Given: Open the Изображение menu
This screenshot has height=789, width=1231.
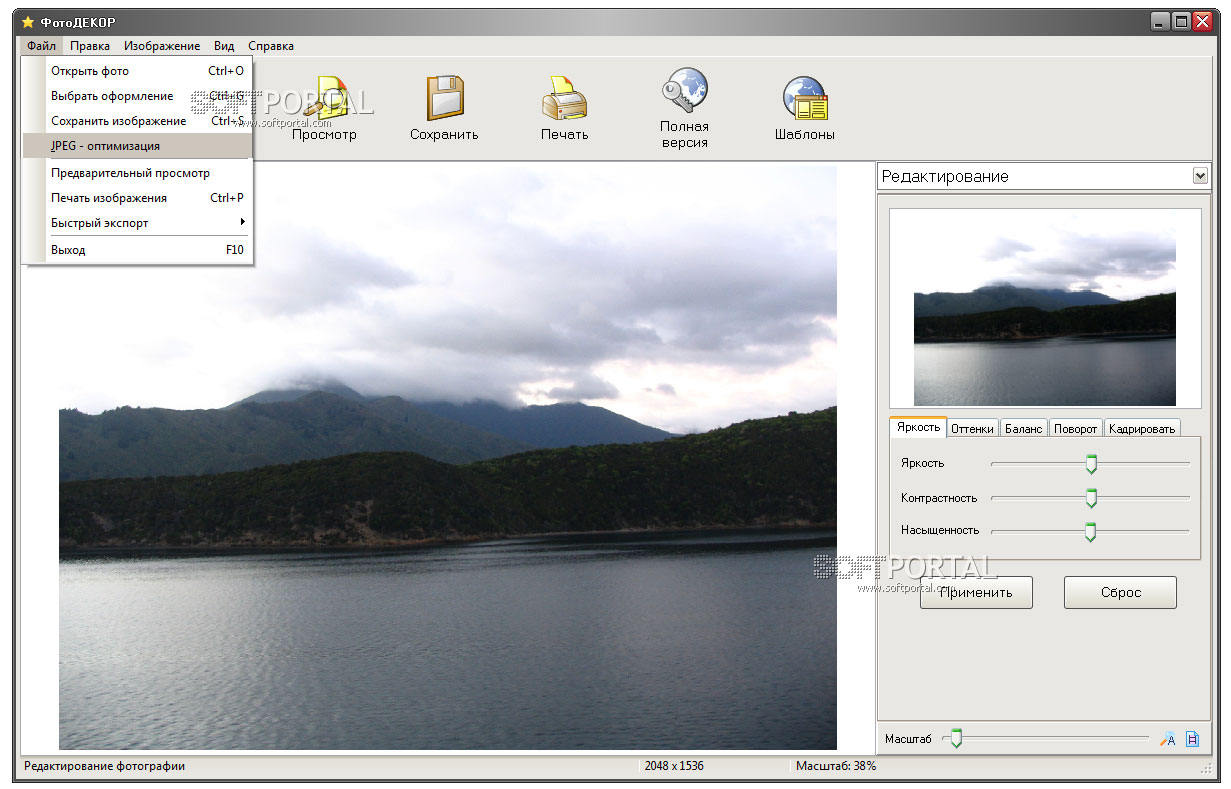Looking at the screenshot, I should pyautogui.click(x=162, y=45).
